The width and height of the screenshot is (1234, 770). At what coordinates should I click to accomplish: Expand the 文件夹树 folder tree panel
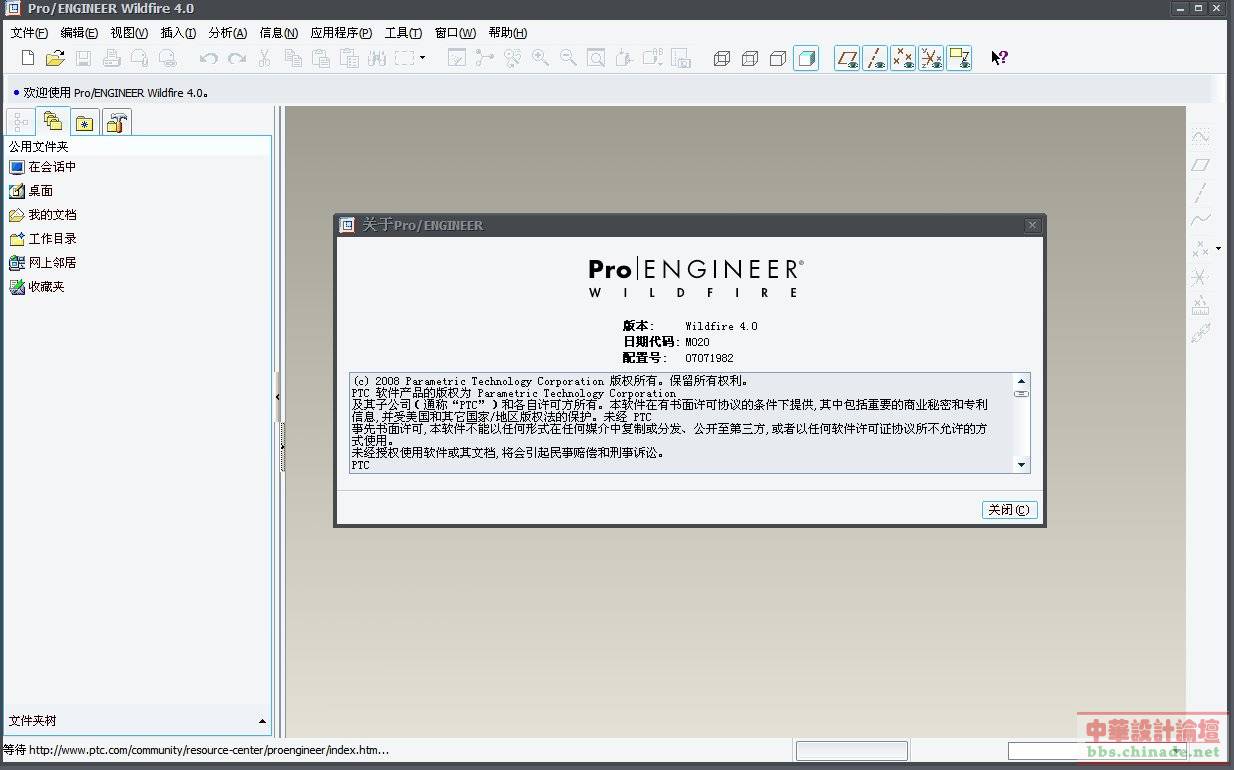click(262, 721)
